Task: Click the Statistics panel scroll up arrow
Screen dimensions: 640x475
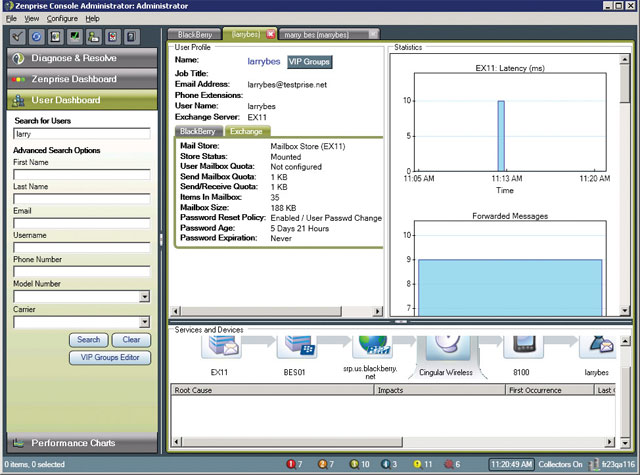Action: tap(624, 60)
